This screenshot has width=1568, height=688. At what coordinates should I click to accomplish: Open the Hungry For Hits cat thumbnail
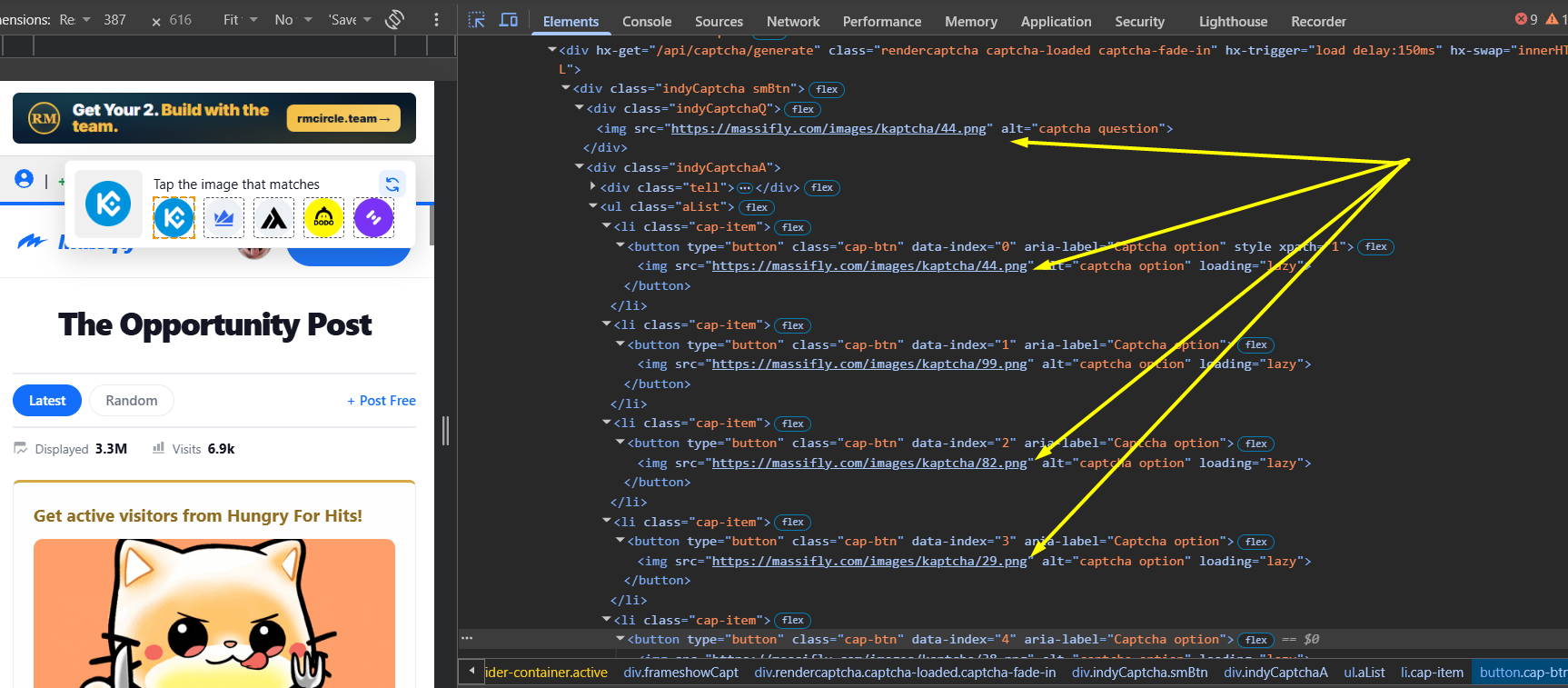tap(214, 613)
